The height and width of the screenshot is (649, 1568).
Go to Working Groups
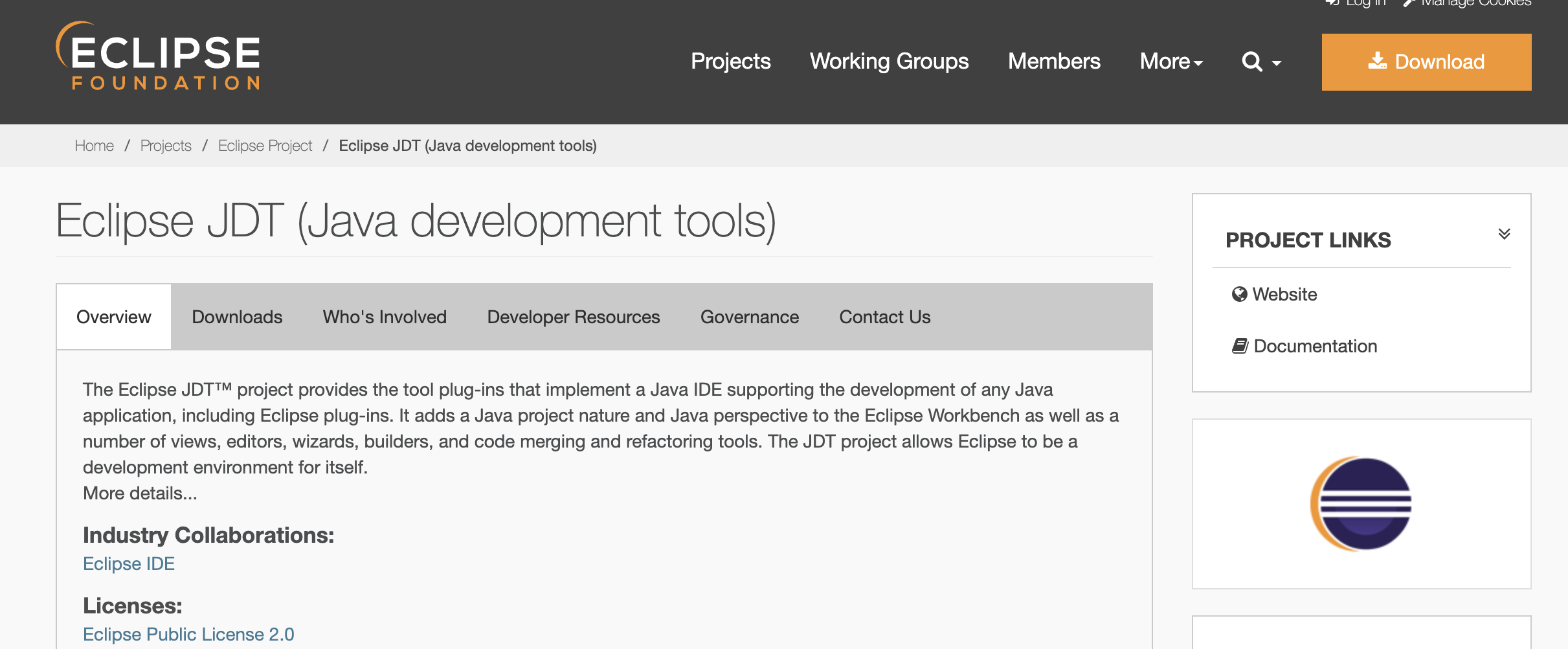[889, 62]
